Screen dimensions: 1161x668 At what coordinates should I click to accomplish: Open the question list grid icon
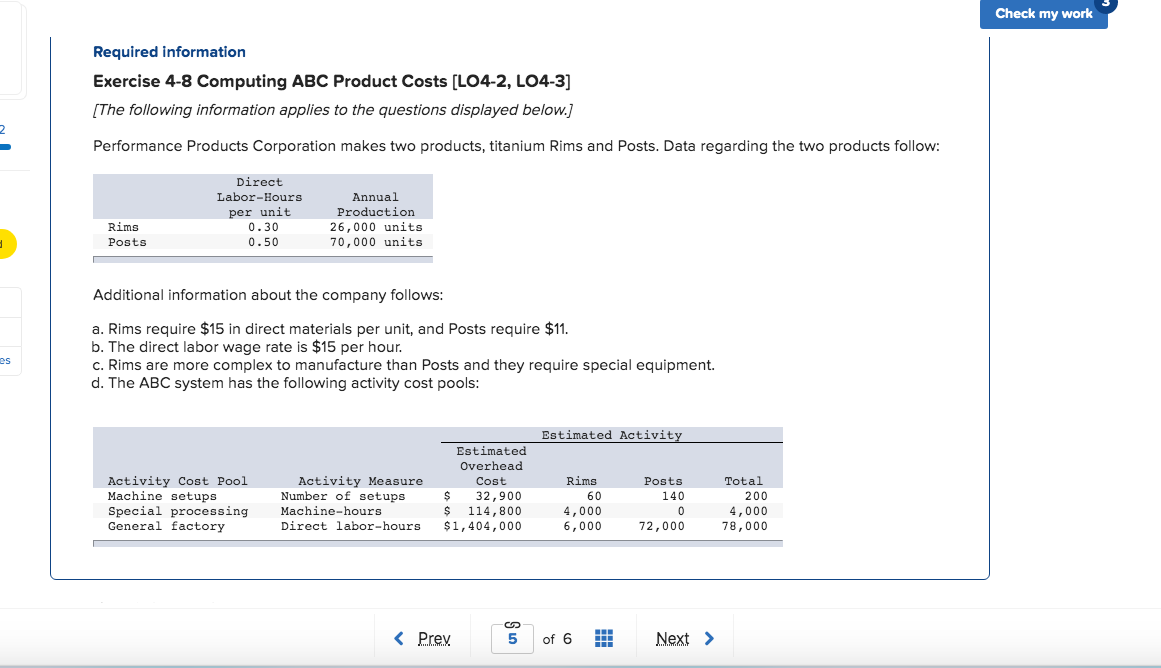(603, 638)
